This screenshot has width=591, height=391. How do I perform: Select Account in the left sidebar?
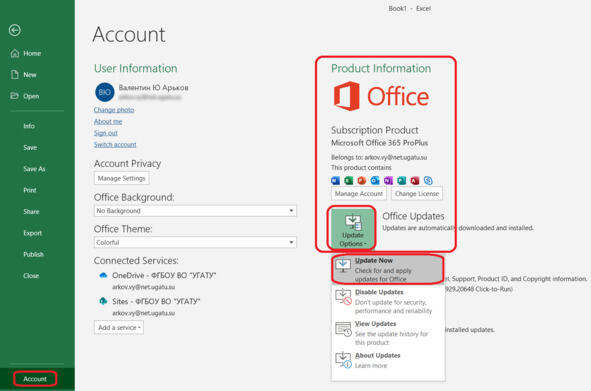[x=35, y=379]
